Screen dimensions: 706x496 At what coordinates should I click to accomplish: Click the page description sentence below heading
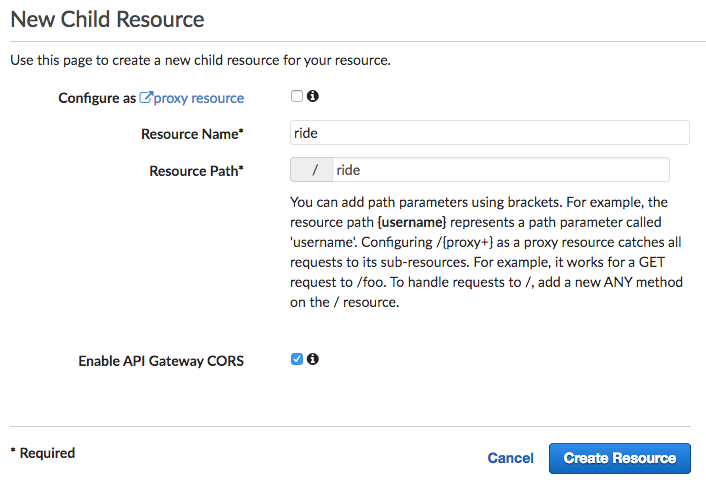(200, 60)
